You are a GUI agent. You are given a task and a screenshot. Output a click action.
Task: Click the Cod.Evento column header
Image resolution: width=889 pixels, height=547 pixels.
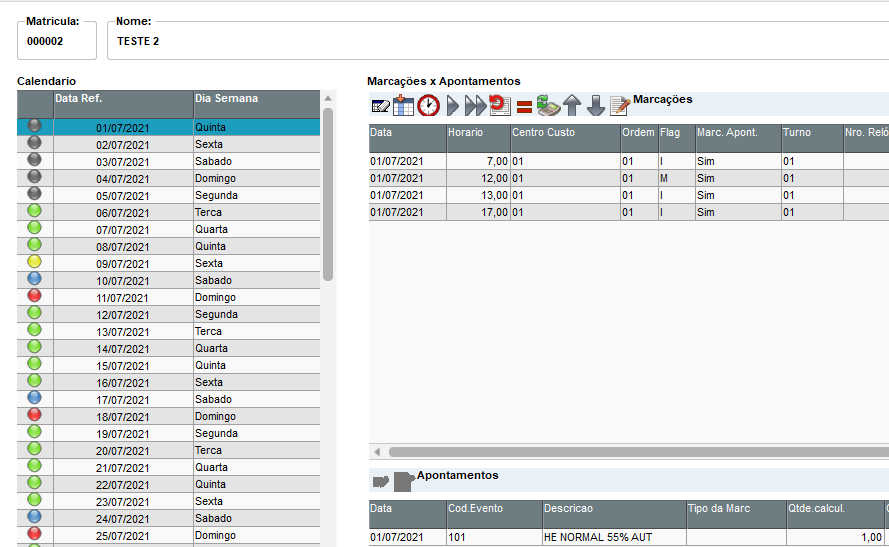pyautogui.click(x=494, y=514)
